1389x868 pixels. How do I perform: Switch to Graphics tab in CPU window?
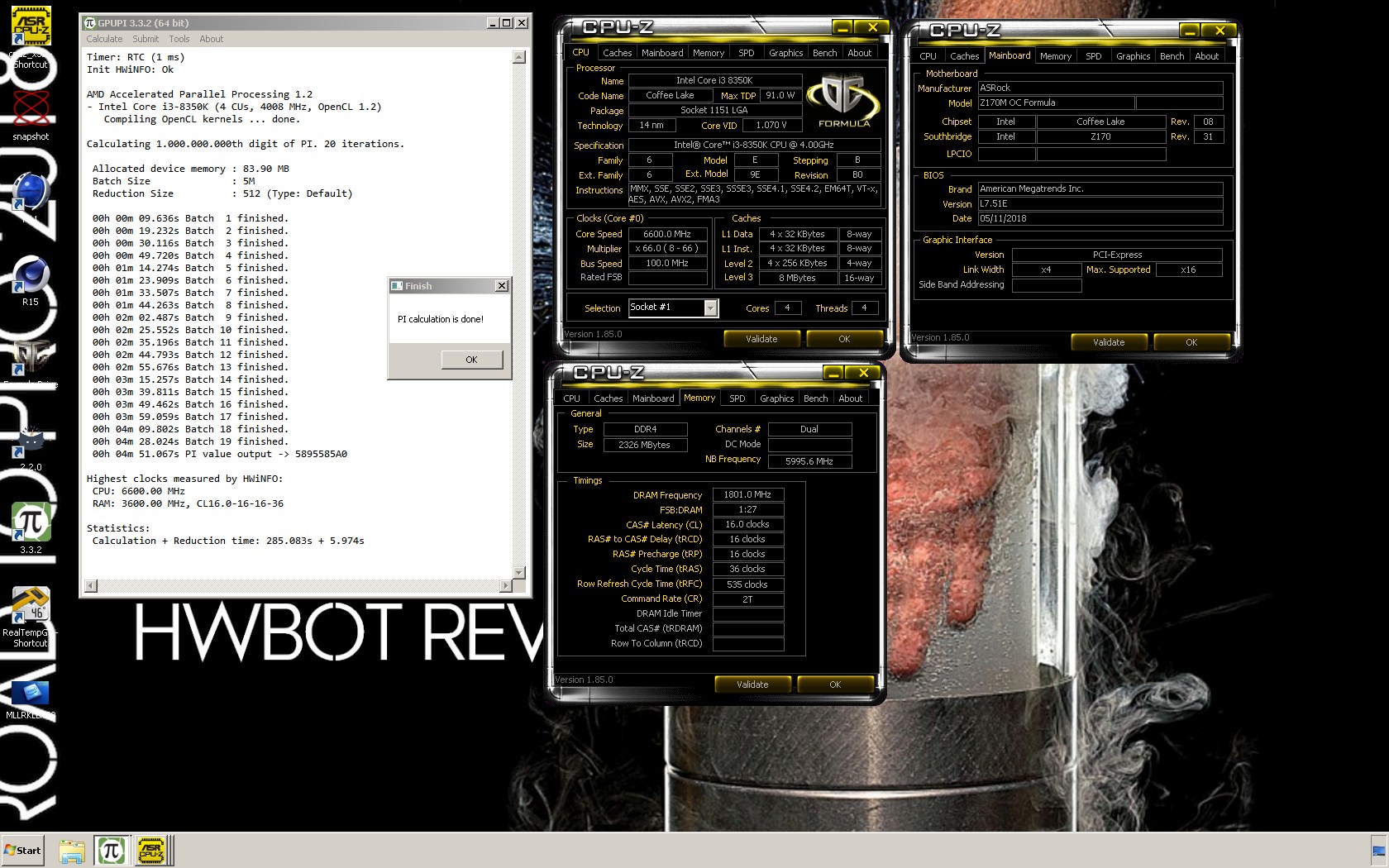pos(785,53)
